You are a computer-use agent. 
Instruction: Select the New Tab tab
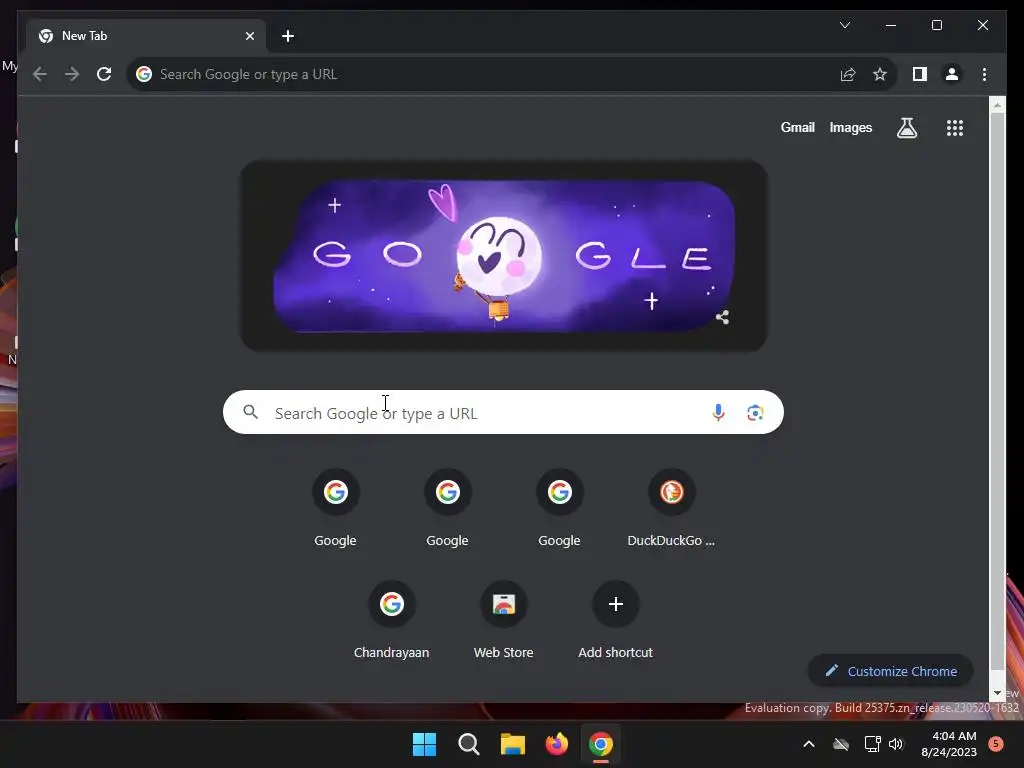click(x=146, y=36)
